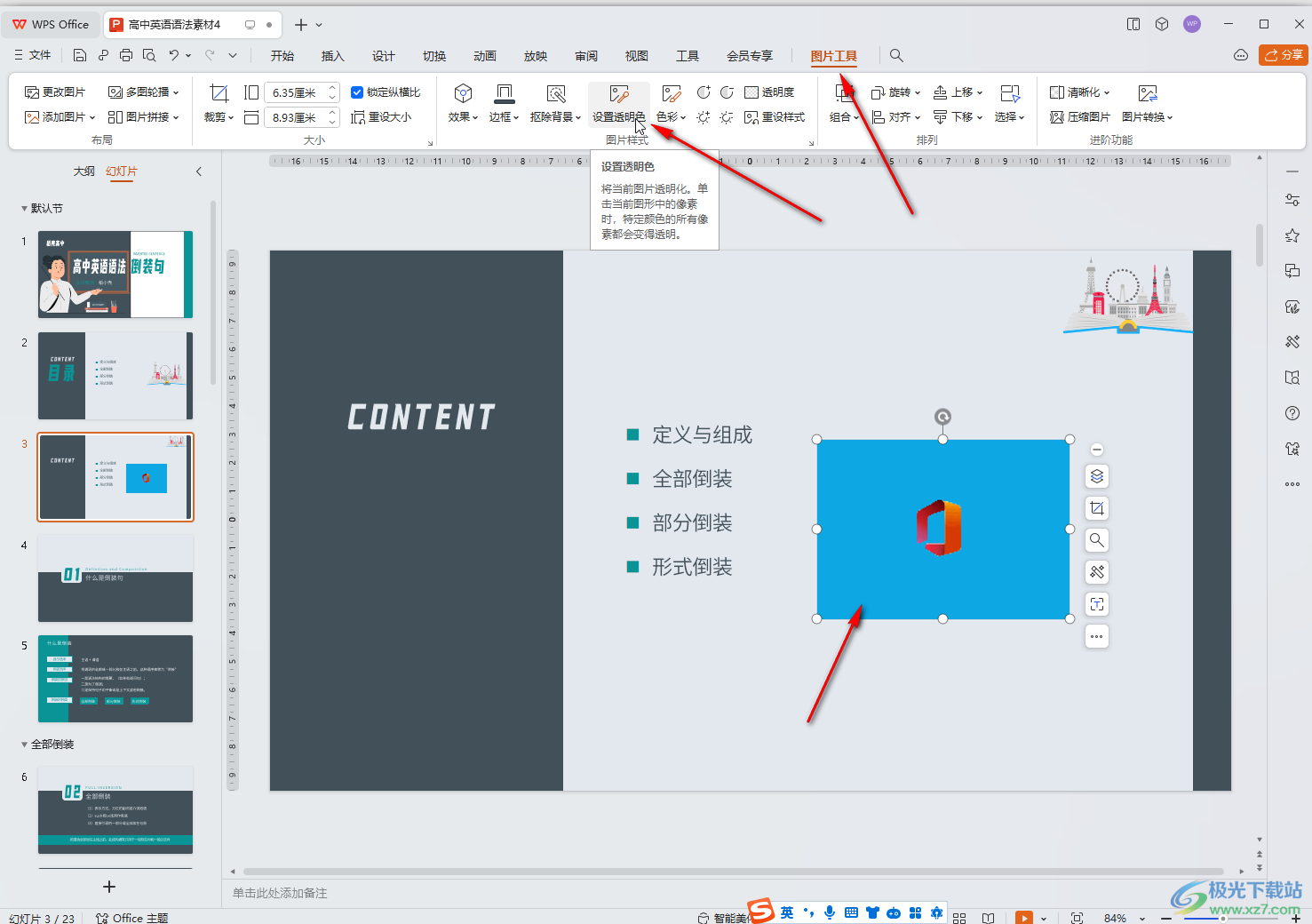Click the 重设大小 button
1312x924 pixels.
click(x=381, y=117)
